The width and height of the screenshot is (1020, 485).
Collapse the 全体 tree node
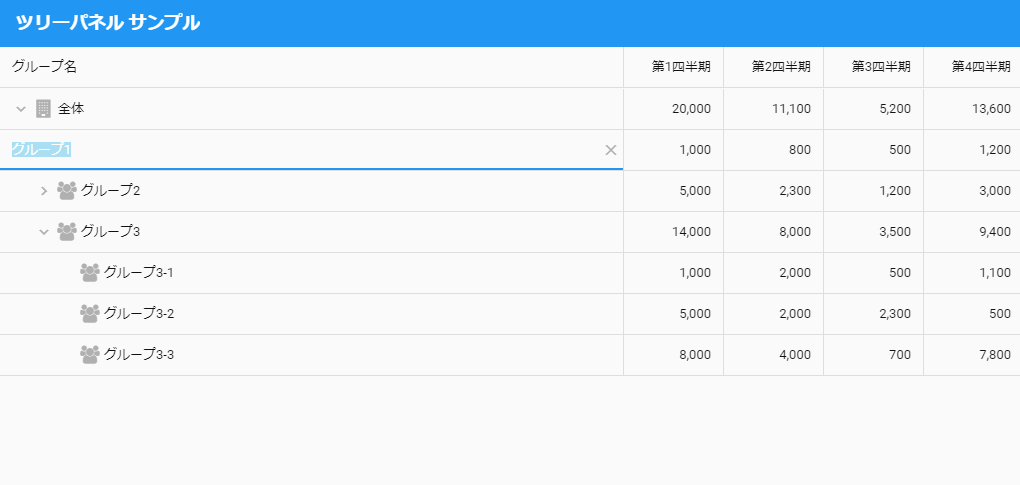click(21, 109)
